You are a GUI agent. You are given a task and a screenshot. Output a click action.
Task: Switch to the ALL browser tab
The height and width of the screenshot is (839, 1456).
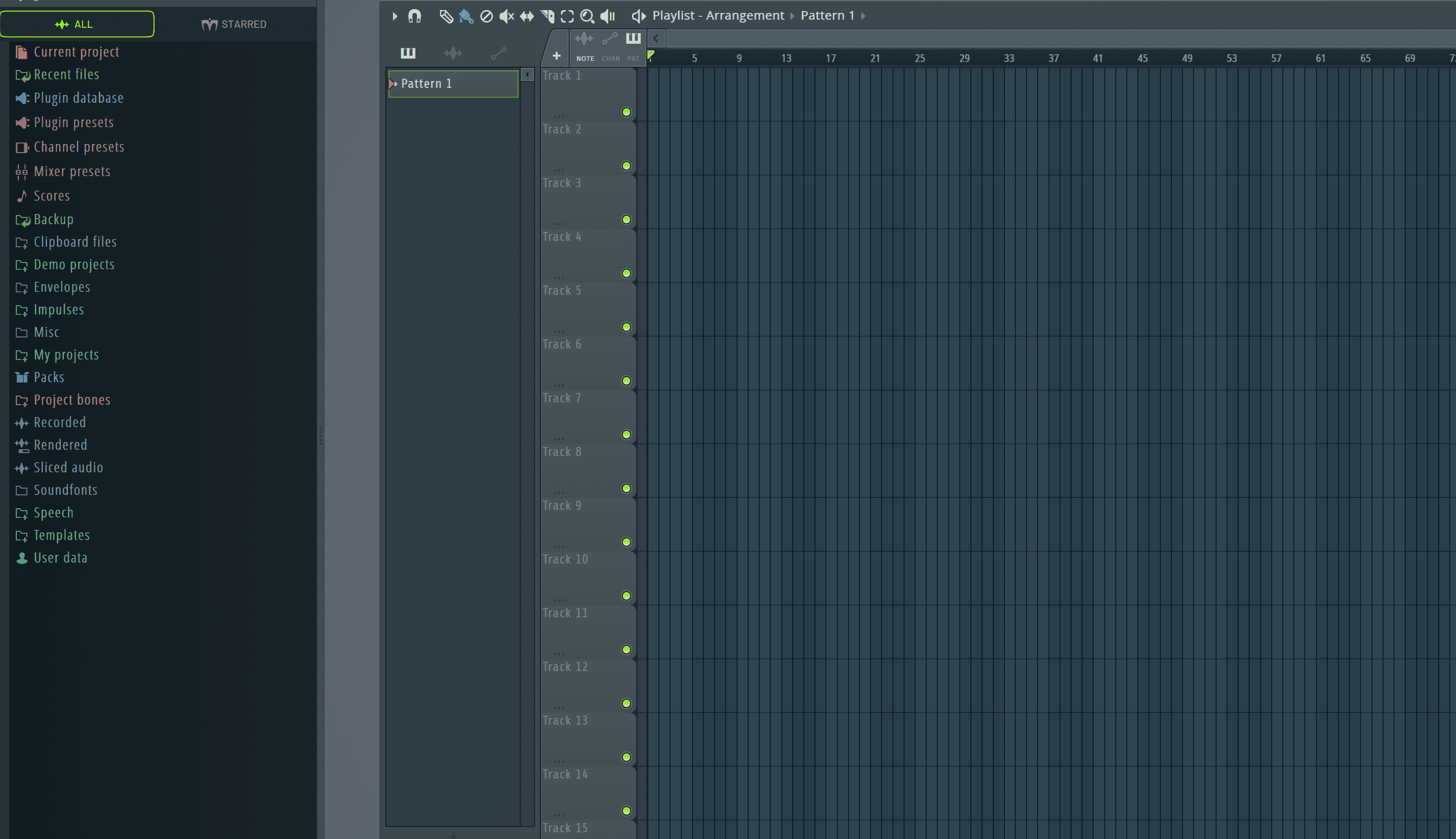tap(77, 24)
